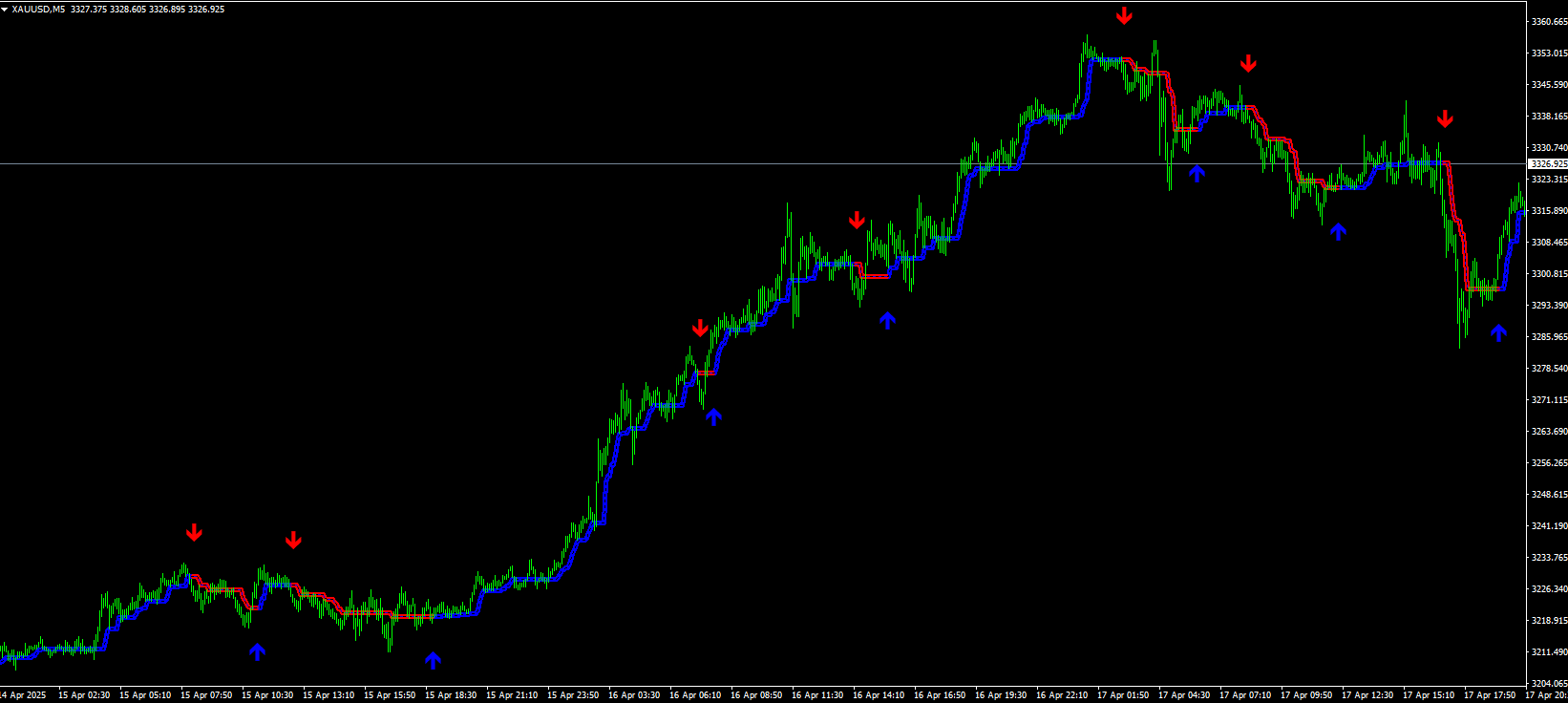1568x703 pixels.
Task: Click the 16 Apr 11:30 time label
Action: 817,695
